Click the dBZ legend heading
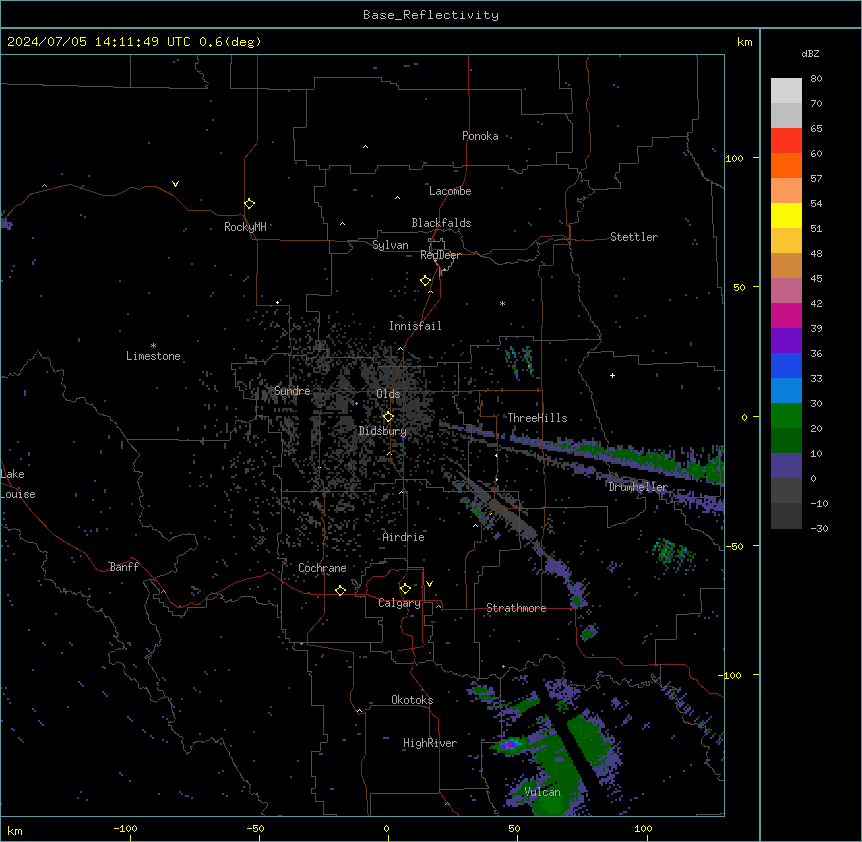This screenshot has height=842, width=862. point(810,54)
